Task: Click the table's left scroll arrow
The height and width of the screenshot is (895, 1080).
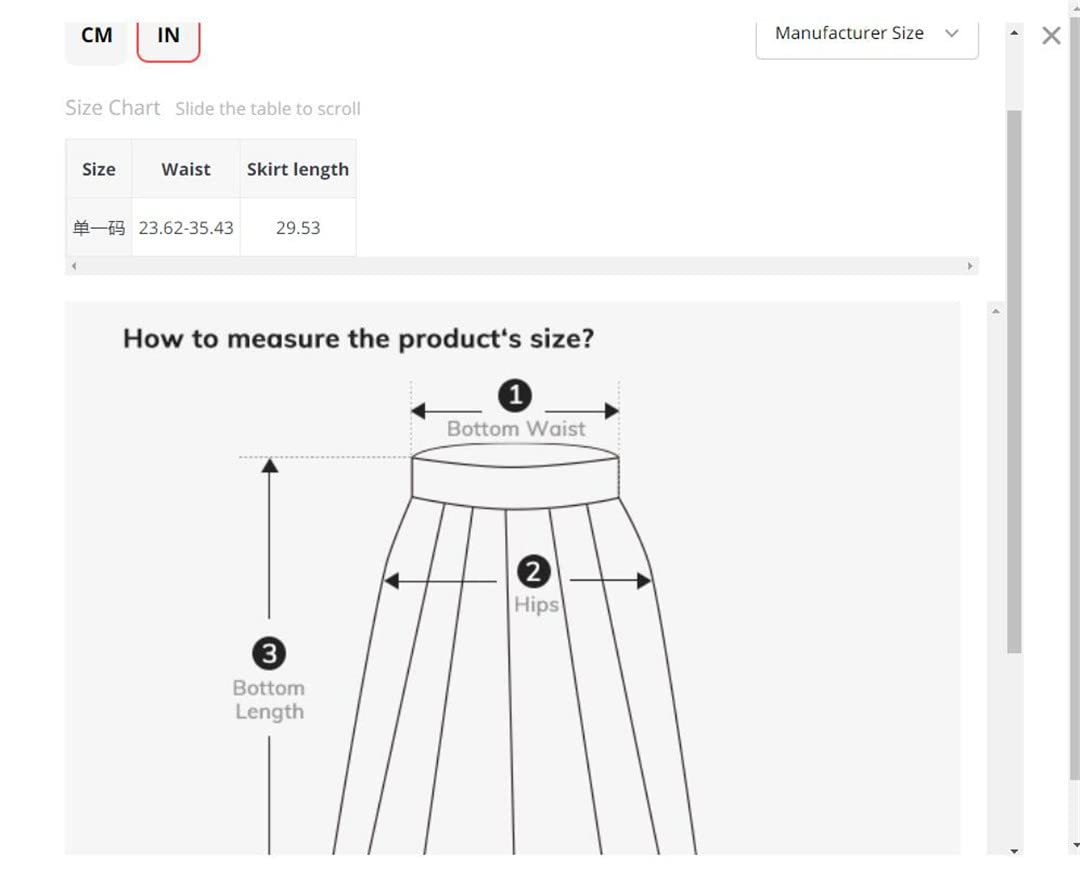Action: pyautogui.click(x=74, y=266)
